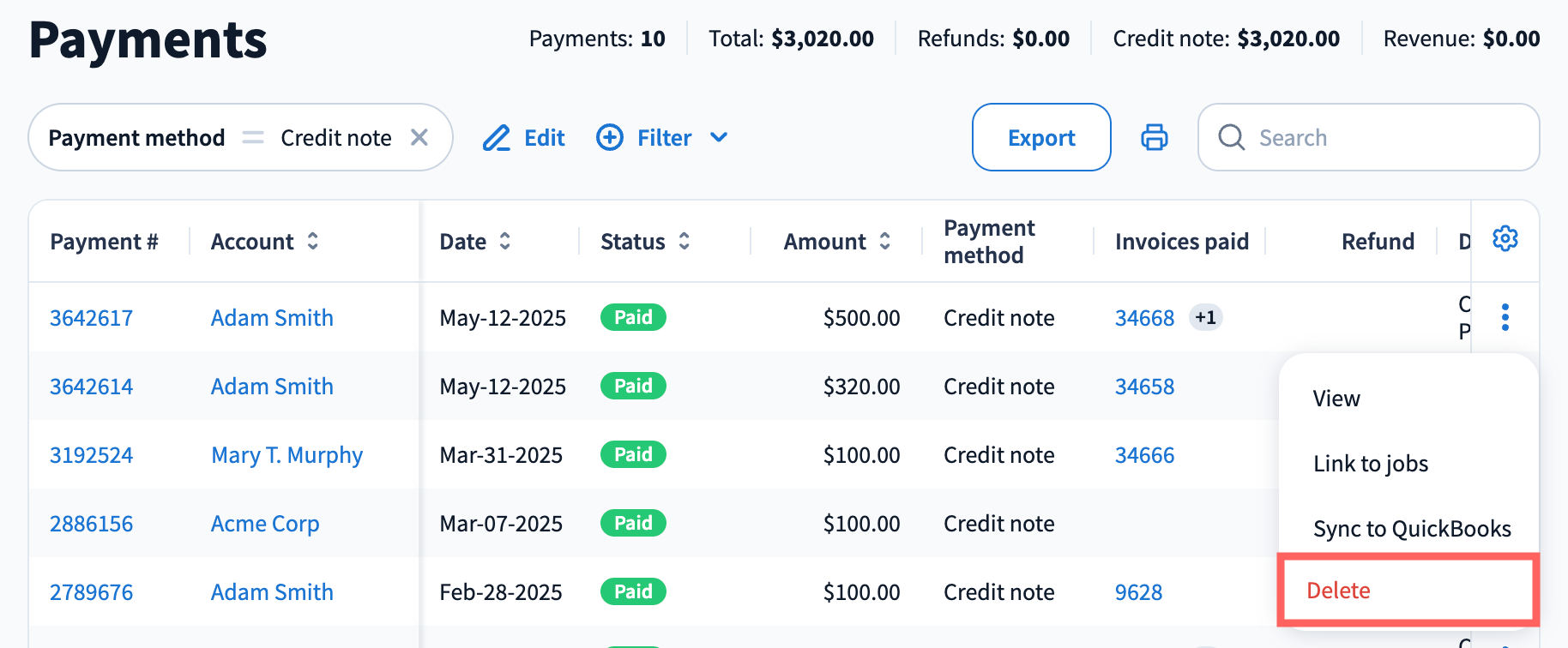
Task: Expand the Filter dropdown chevron
Action: click(720, 137)
